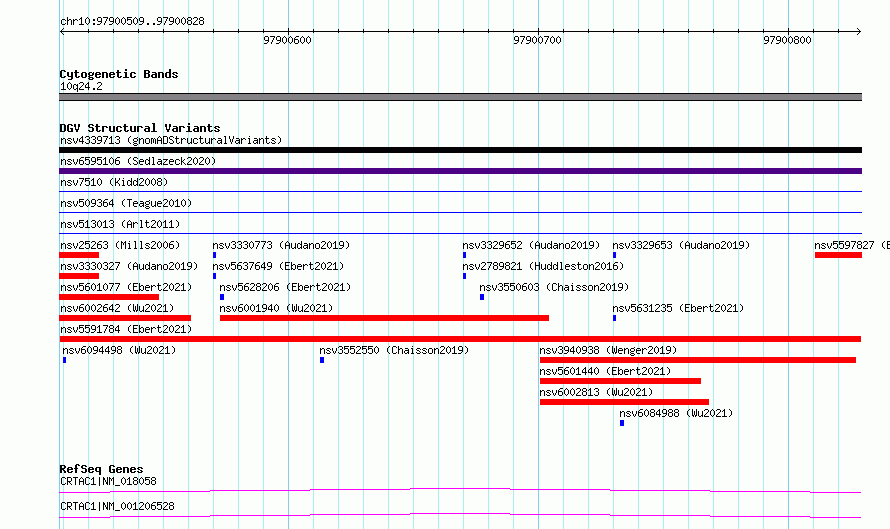Open variant nsv509364 (Teague2010)
Image resolution: width=890 pixels, height=529 pixels.
pos(126,203)
